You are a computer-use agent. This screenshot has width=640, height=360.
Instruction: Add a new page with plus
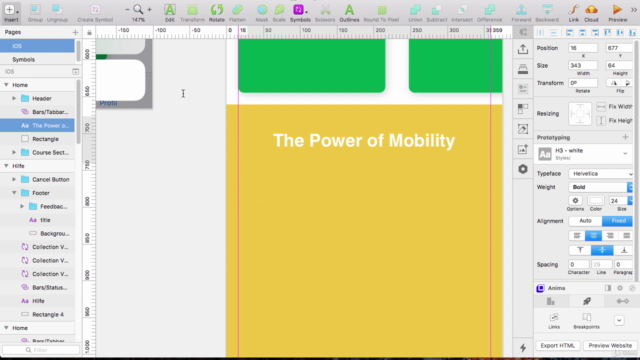coord(75,32)
